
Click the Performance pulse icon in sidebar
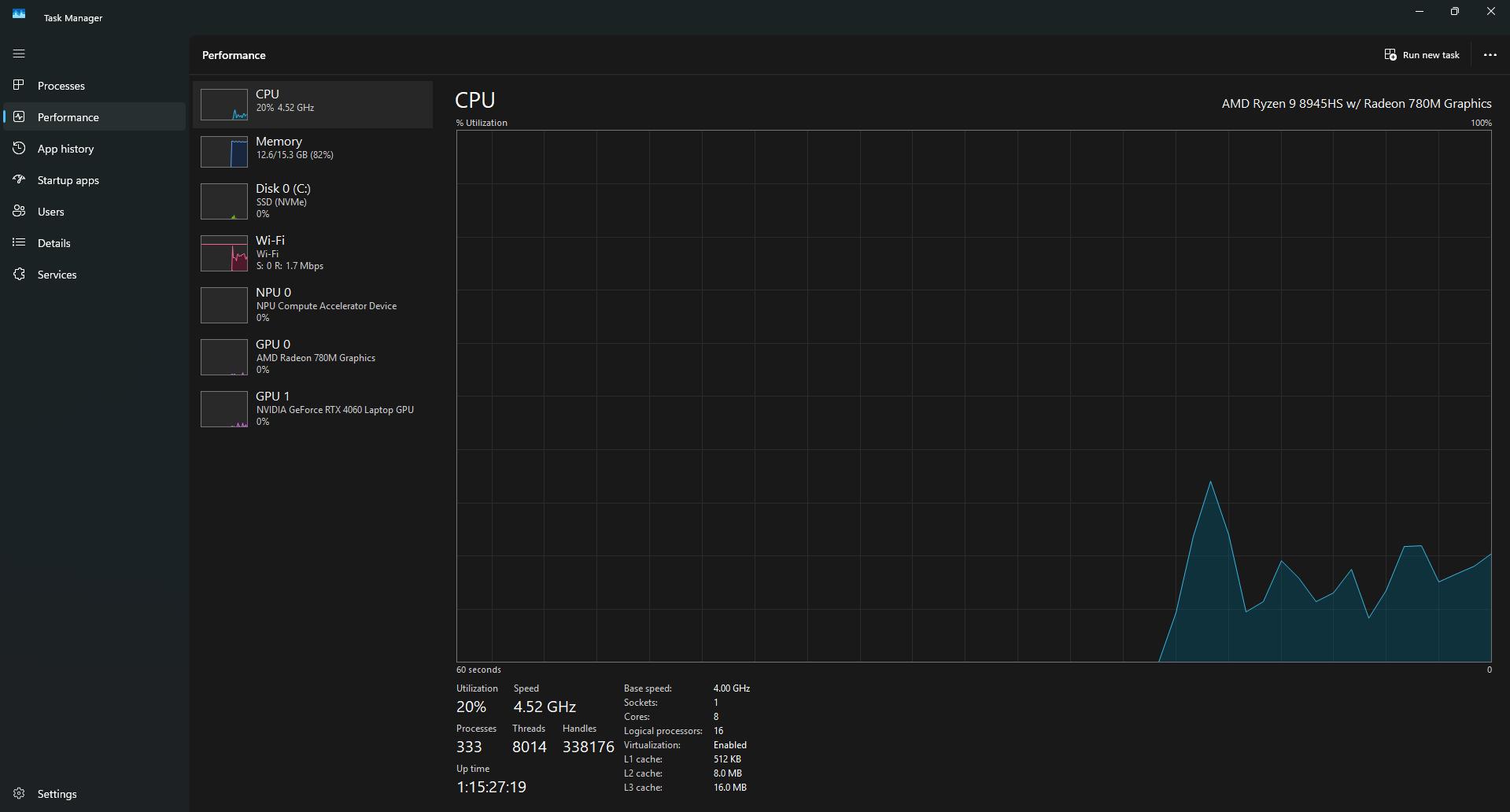click(19, 116)
